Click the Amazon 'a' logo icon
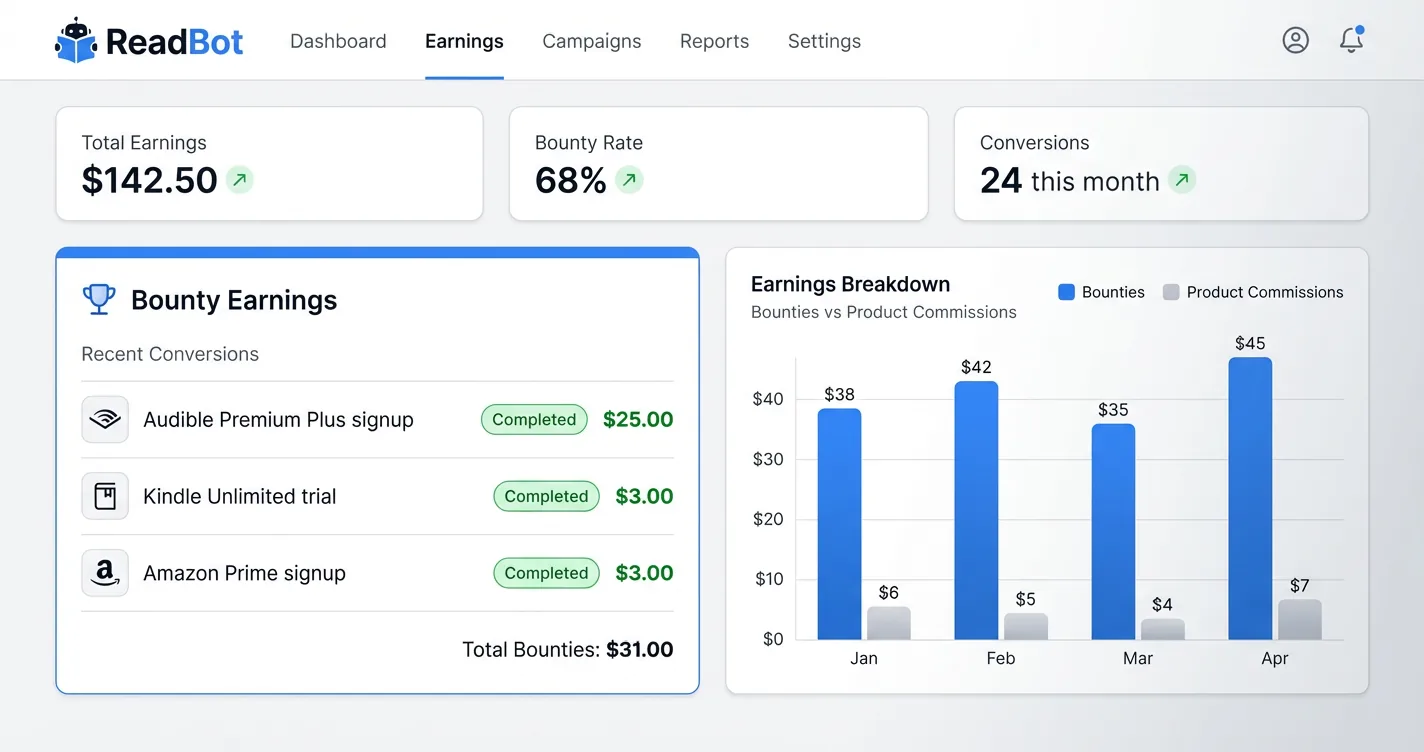 pos(105,573)
